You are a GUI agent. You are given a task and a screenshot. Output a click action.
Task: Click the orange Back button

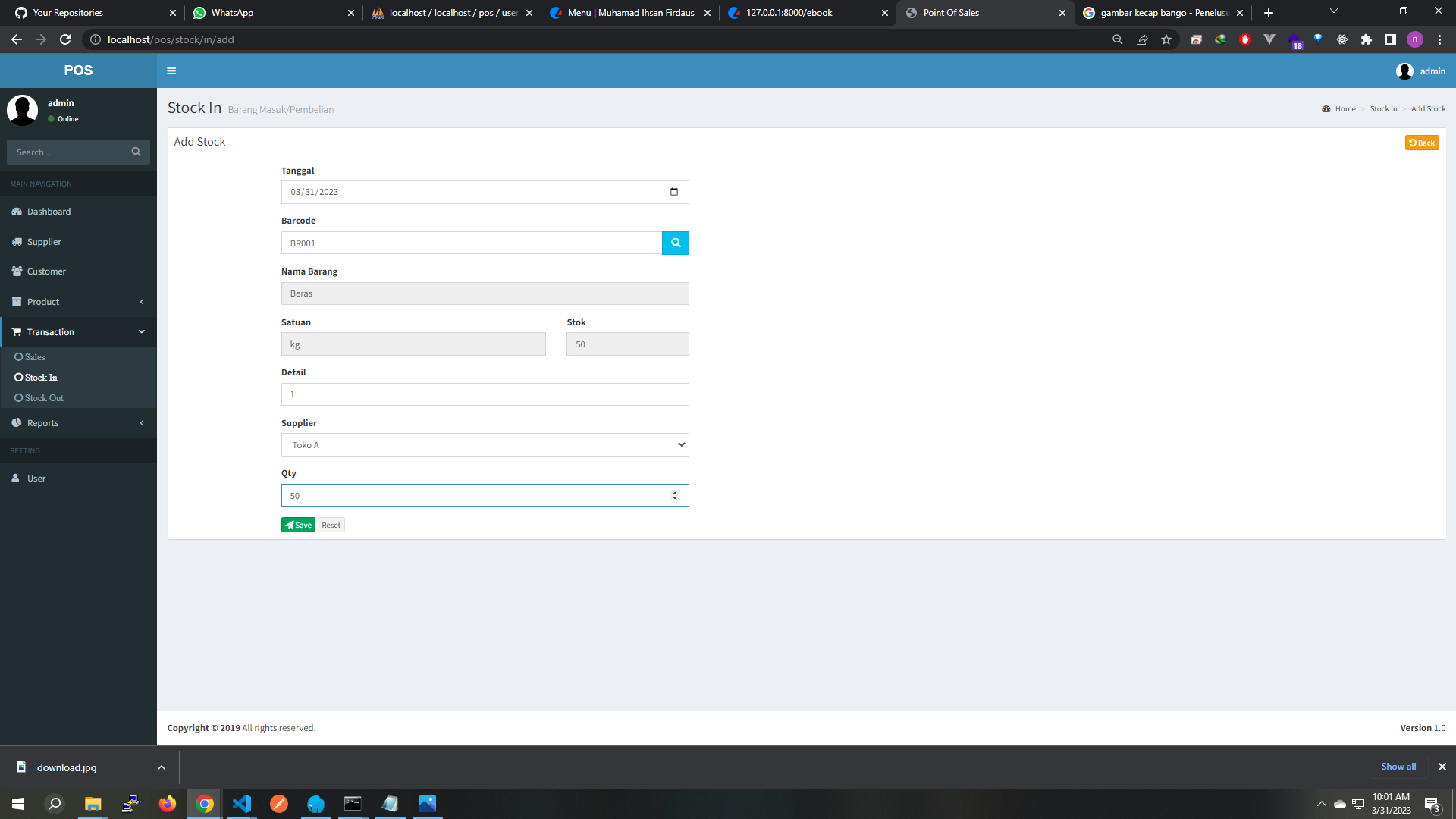tap(1422, 143)
